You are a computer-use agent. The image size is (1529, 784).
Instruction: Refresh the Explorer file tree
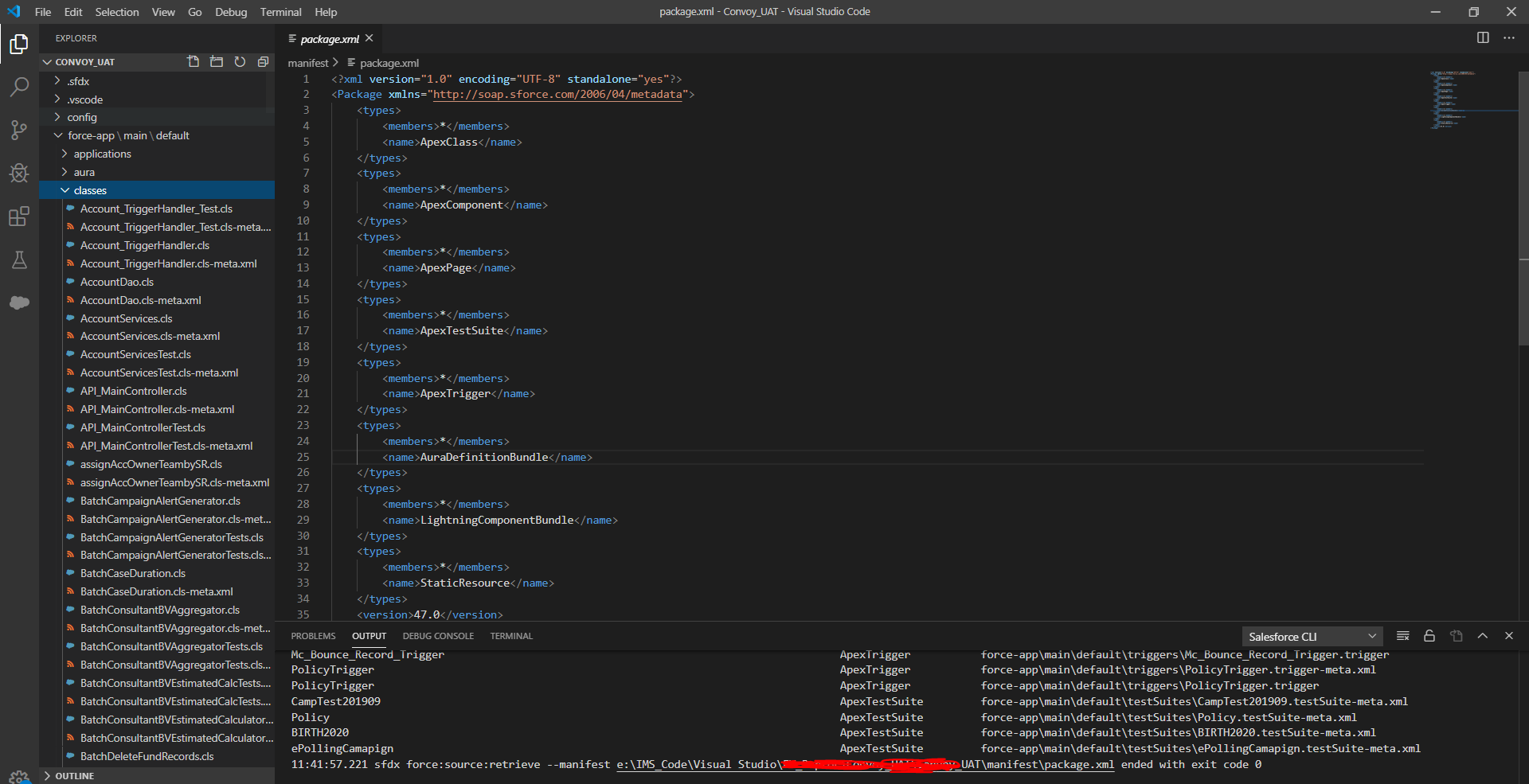tap(240, 61)
